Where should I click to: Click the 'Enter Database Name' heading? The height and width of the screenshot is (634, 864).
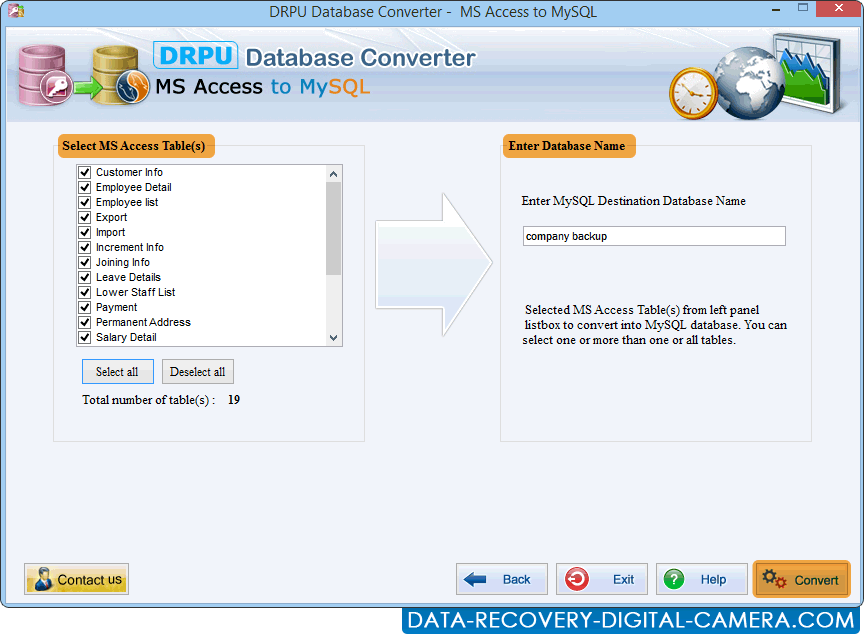click(x=569, y=146)
